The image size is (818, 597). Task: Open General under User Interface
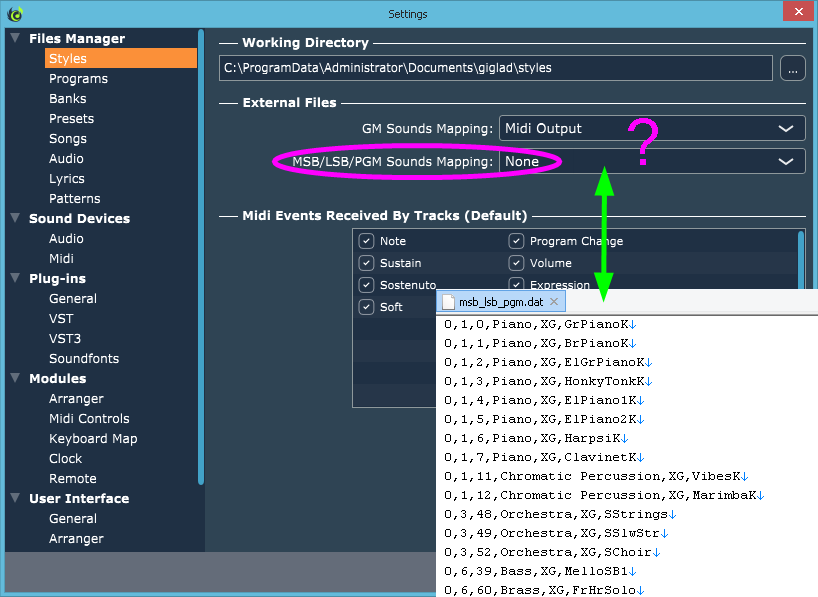[73, 519]
